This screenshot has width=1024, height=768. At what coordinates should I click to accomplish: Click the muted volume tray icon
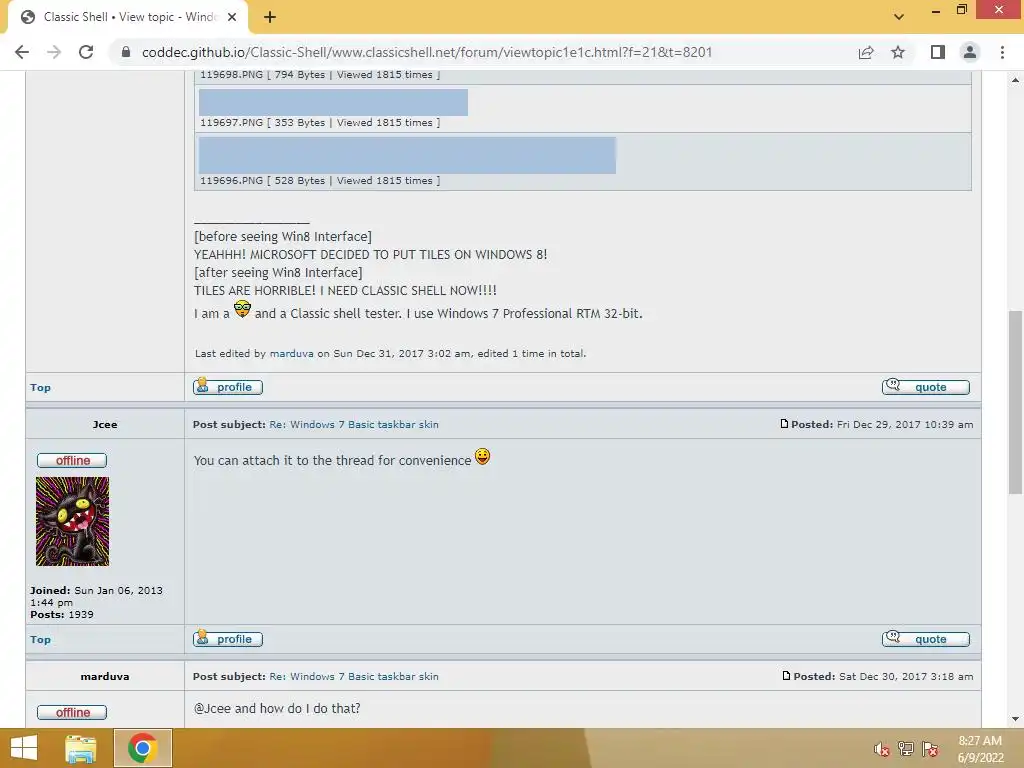pyautogui.click(x=882, y=749)
